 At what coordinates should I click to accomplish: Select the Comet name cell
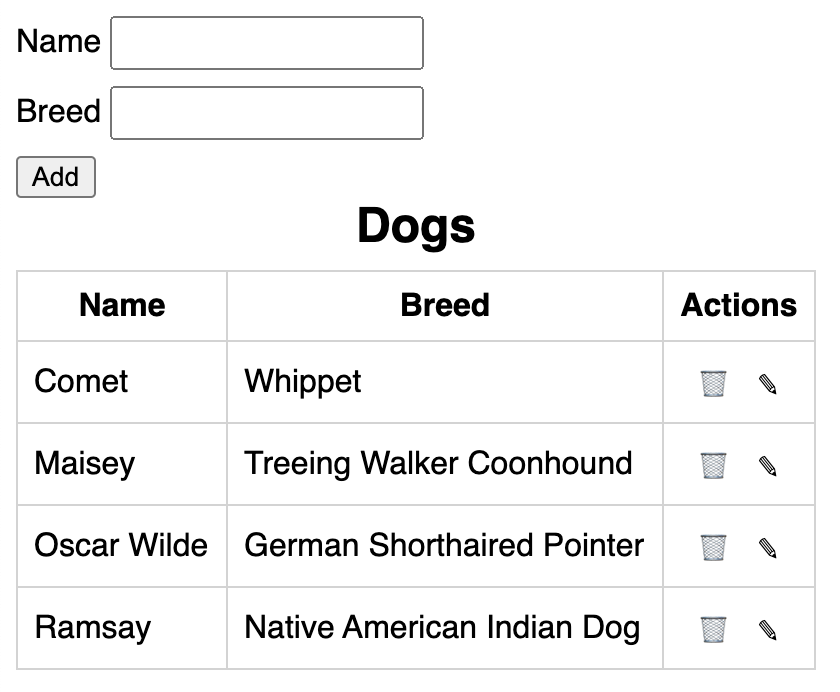(80, 382)
